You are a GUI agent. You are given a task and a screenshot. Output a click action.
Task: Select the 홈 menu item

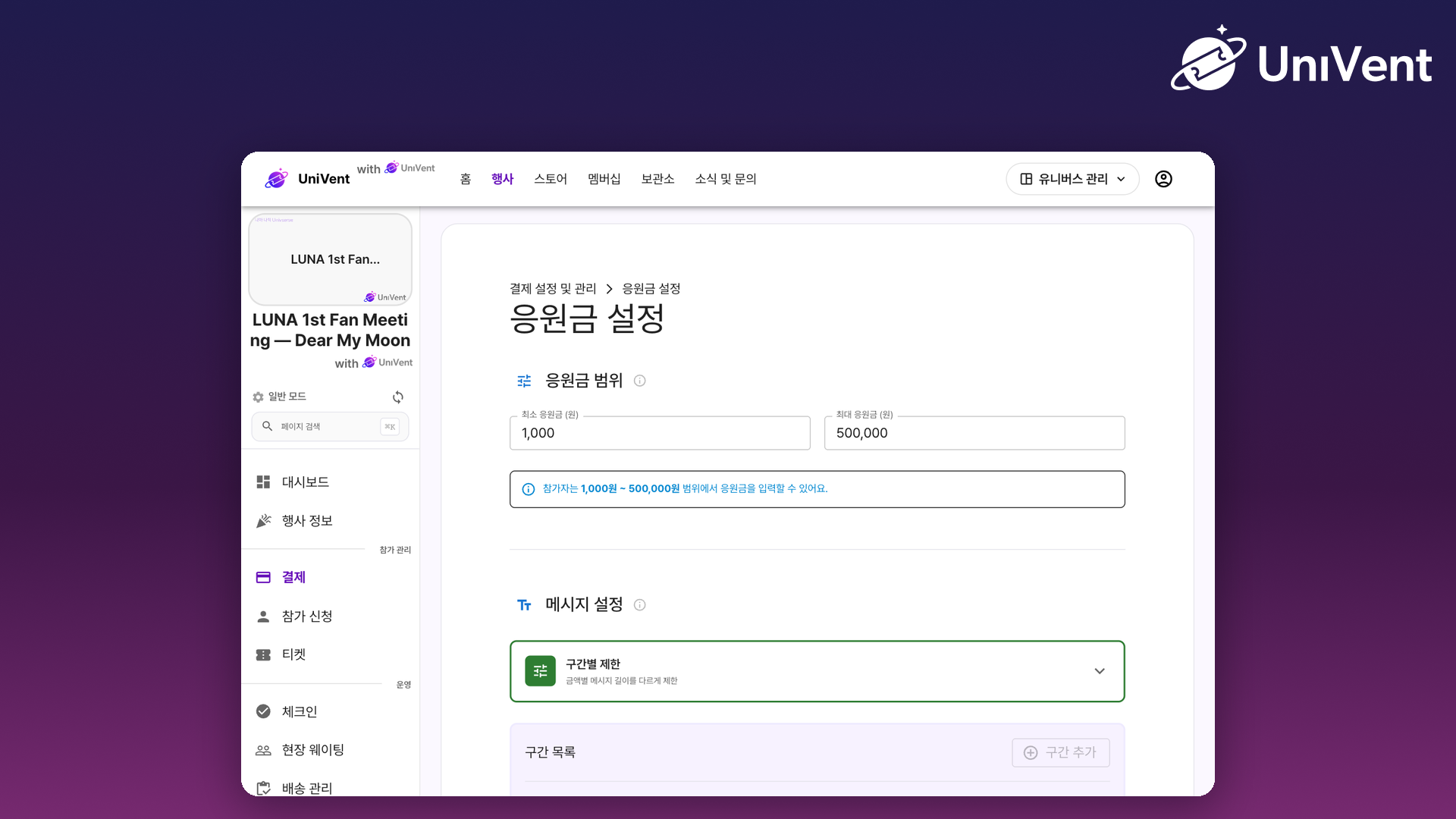(x=466, y=179)
